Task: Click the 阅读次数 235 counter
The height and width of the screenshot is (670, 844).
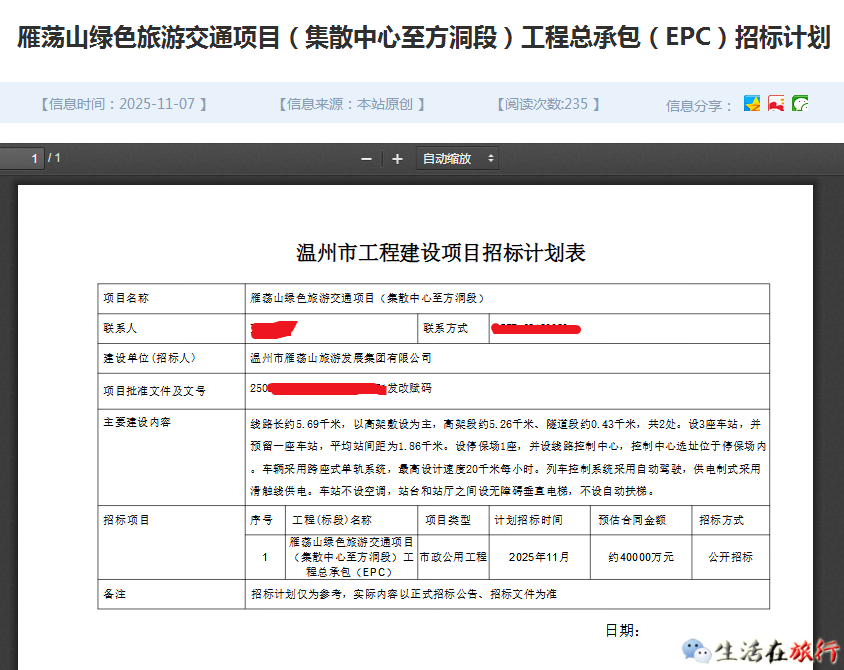Action: [547, 104]
